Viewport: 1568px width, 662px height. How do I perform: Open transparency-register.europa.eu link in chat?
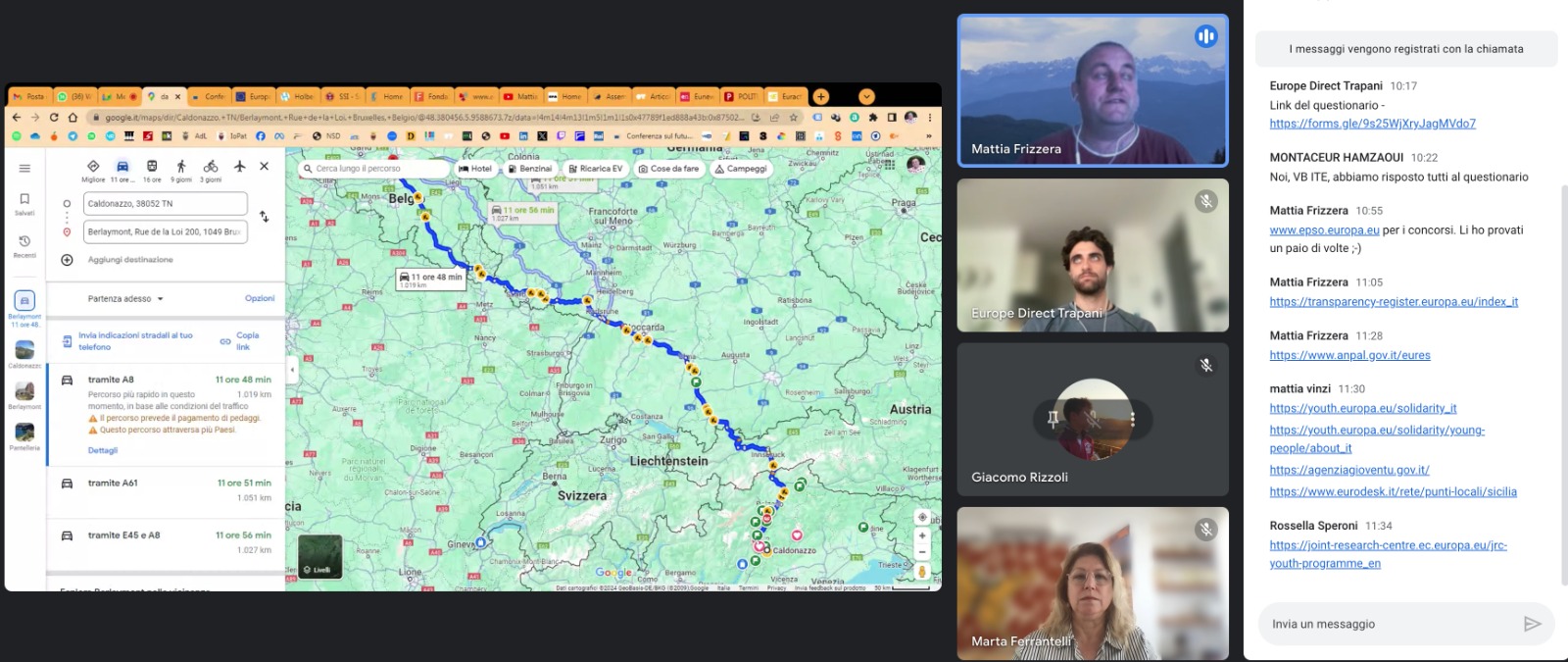[1394, 302]
